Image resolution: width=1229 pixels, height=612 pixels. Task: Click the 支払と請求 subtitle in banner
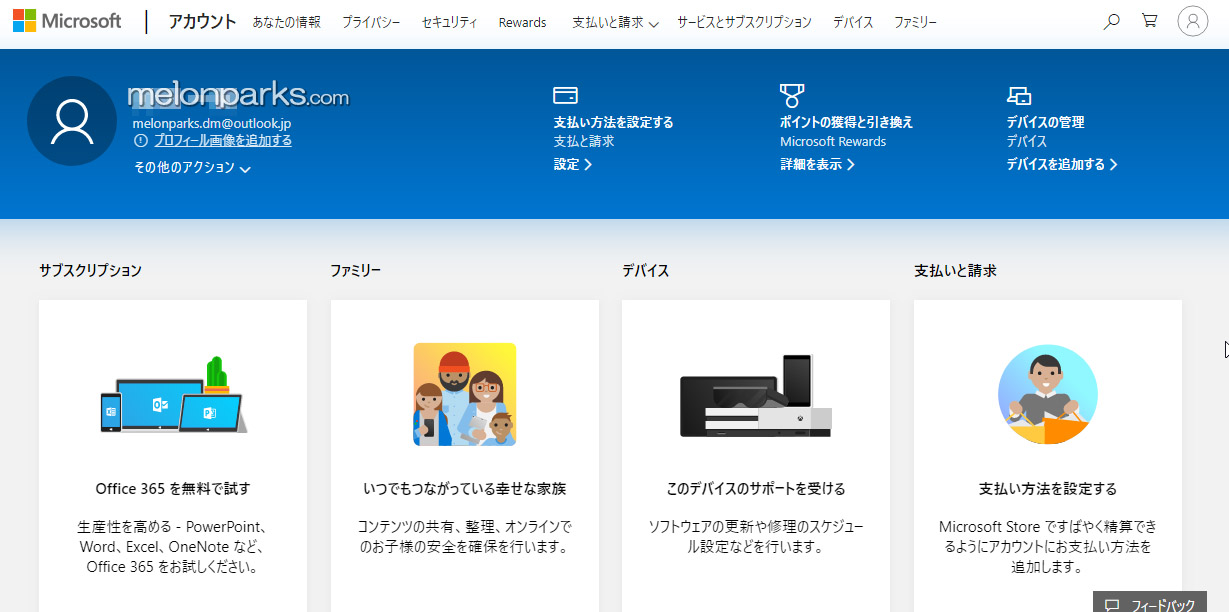(584, 142)
